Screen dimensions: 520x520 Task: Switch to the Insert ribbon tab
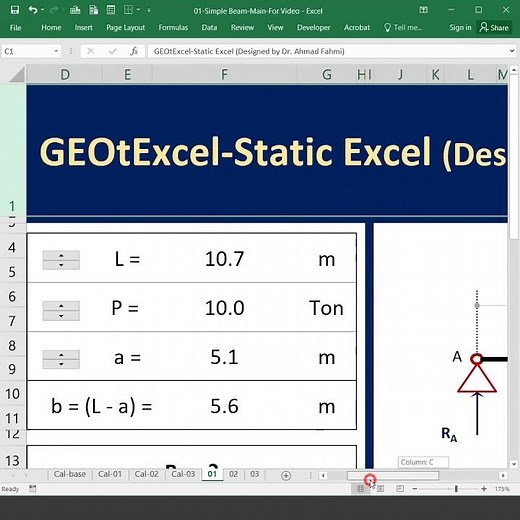(83, 28)
